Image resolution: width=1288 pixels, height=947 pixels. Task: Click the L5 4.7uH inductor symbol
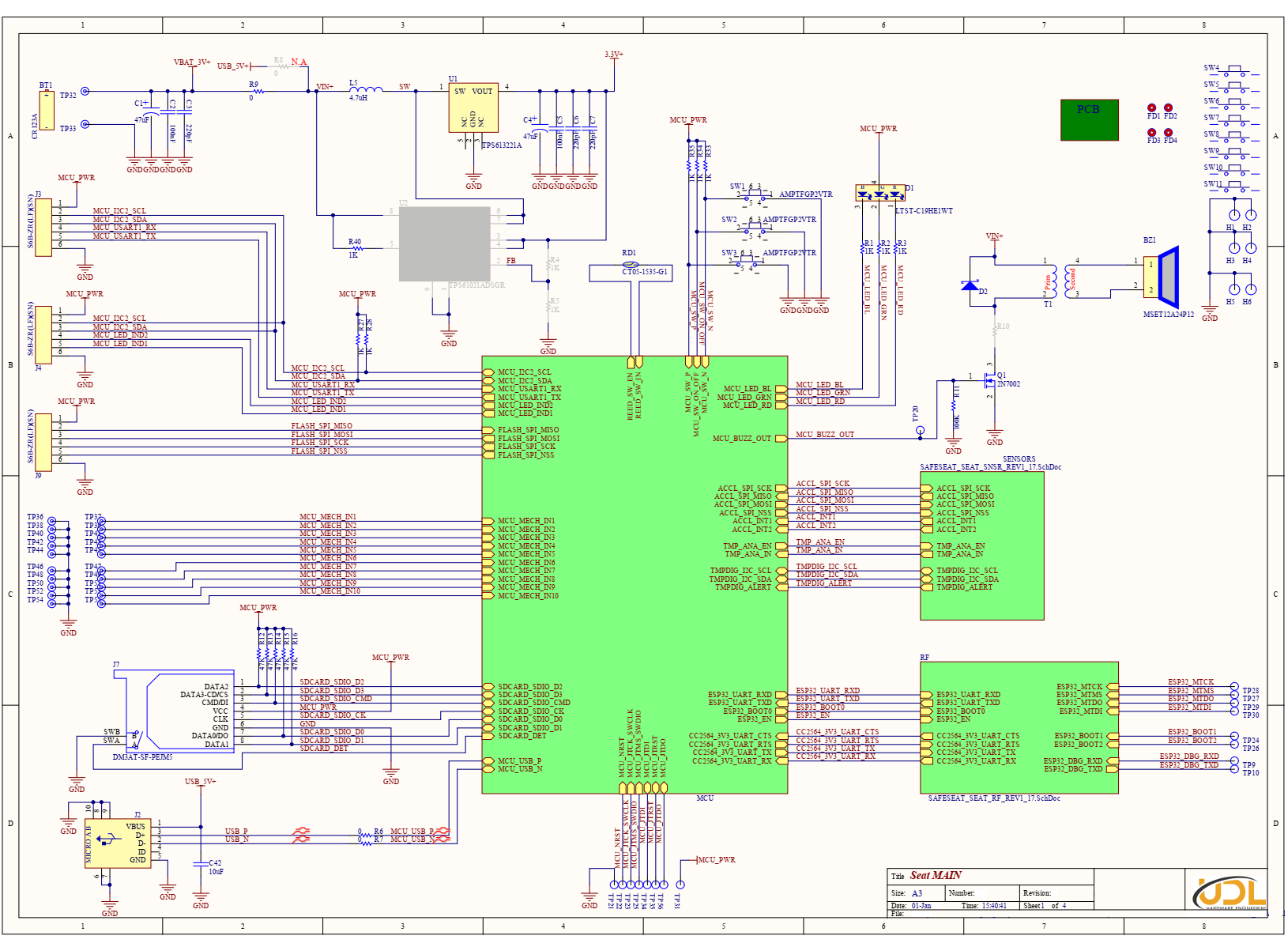pos(366,90)
